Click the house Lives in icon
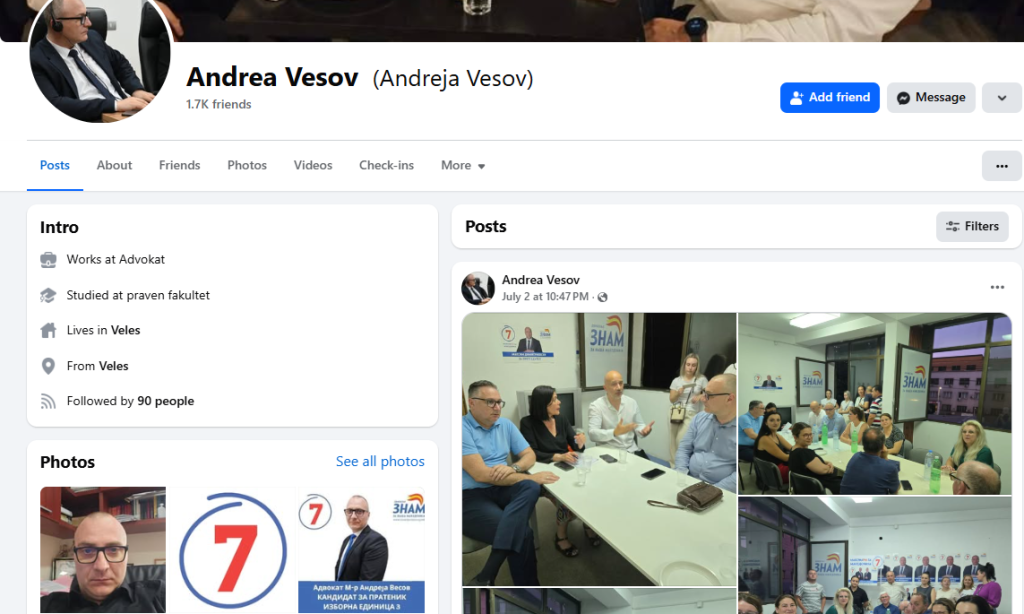The width and height of the screenshot is (1024, 614). pyautogui.click(x=48, y=331)
